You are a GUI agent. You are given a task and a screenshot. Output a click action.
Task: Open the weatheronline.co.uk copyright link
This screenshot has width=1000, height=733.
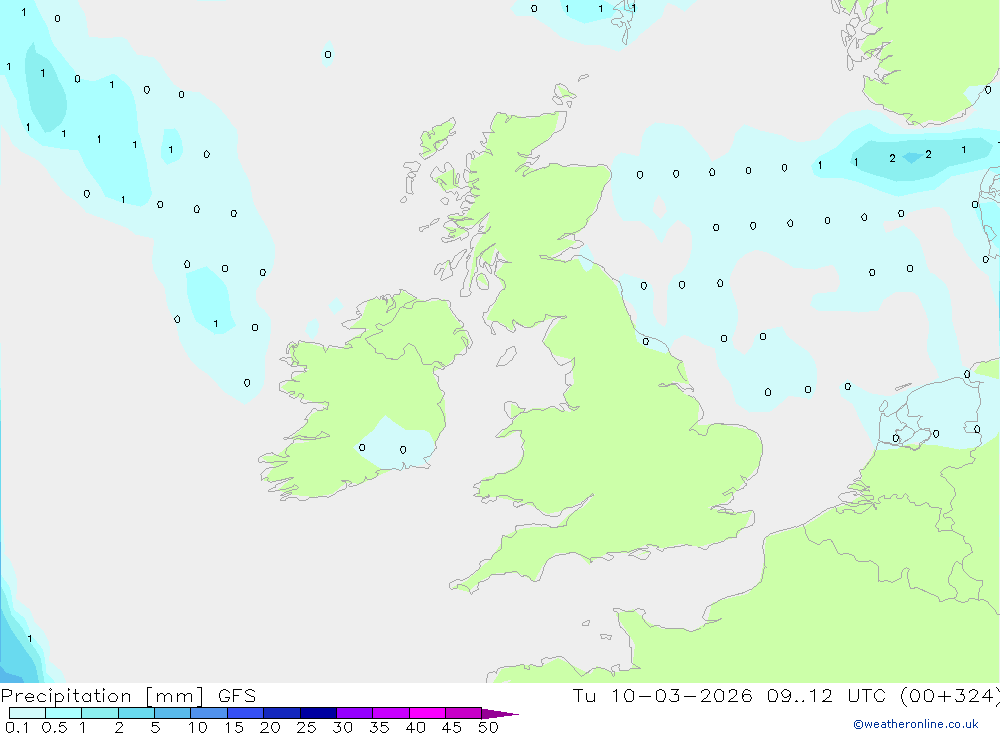(916, 724)
